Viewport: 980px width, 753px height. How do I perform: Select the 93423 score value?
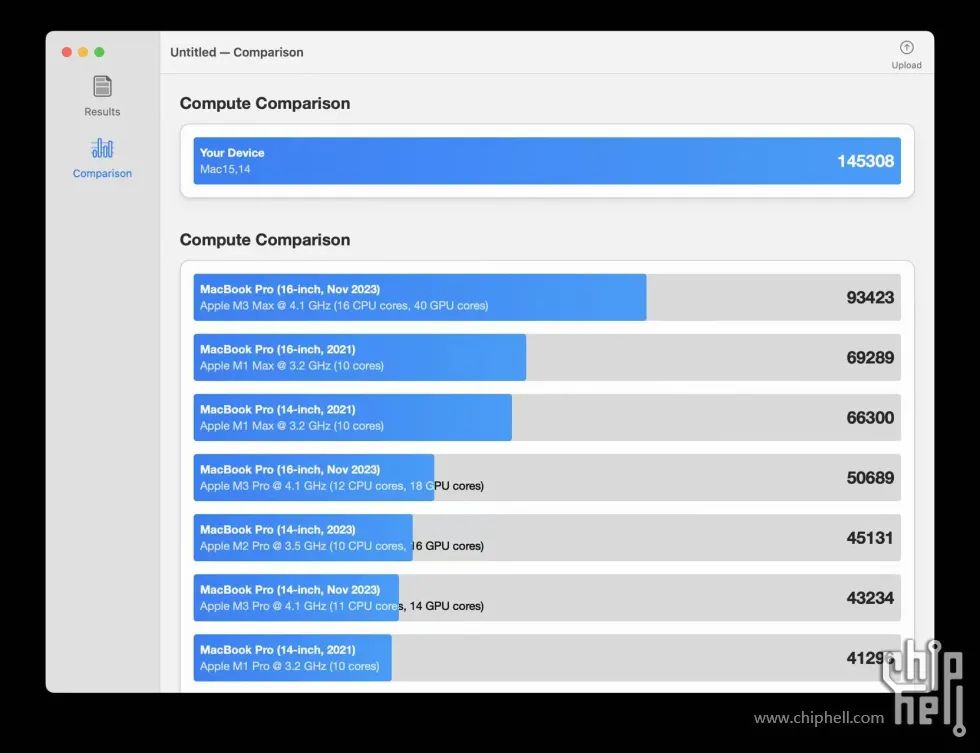[x=870, y=297]
